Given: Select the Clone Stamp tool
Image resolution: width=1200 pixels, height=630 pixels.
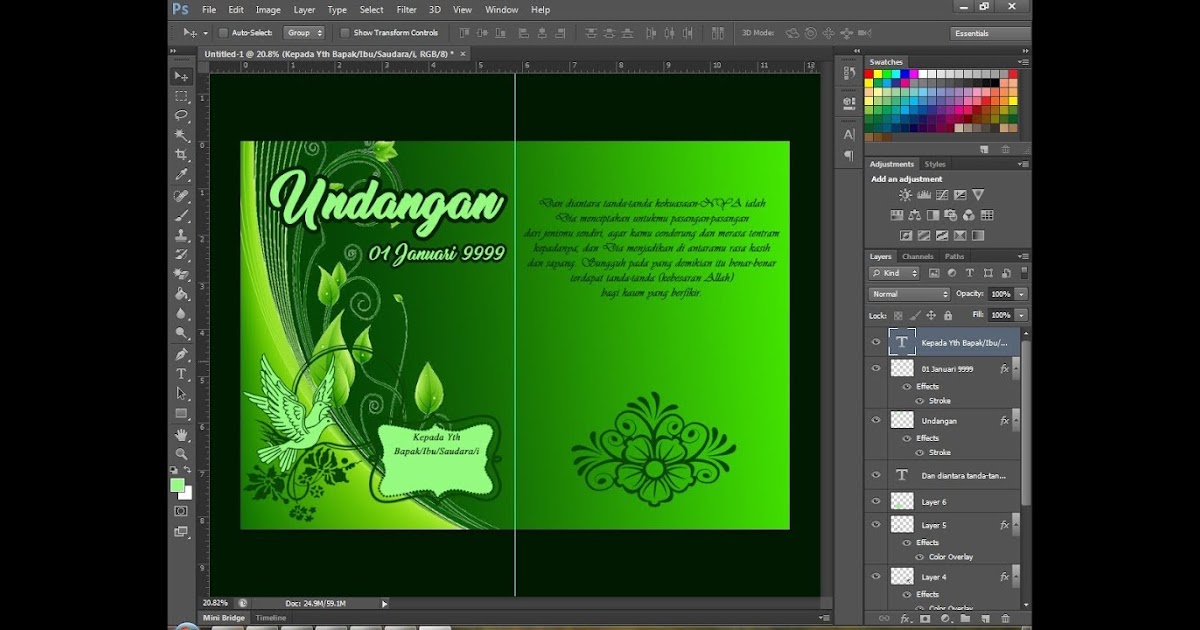Looking at the screenshot, I should [x=181, y=235].
